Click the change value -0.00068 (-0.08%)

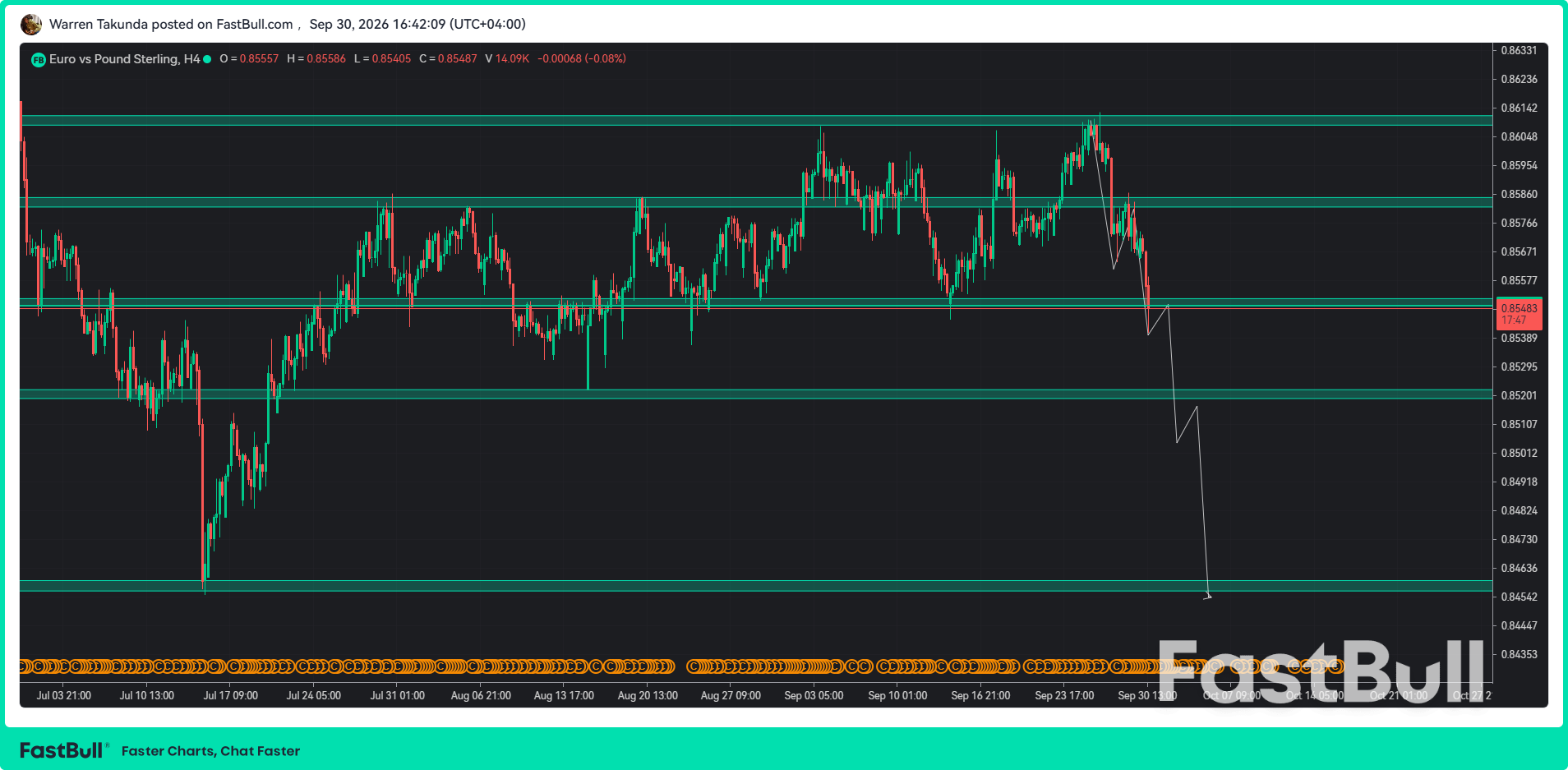point(582,59)
